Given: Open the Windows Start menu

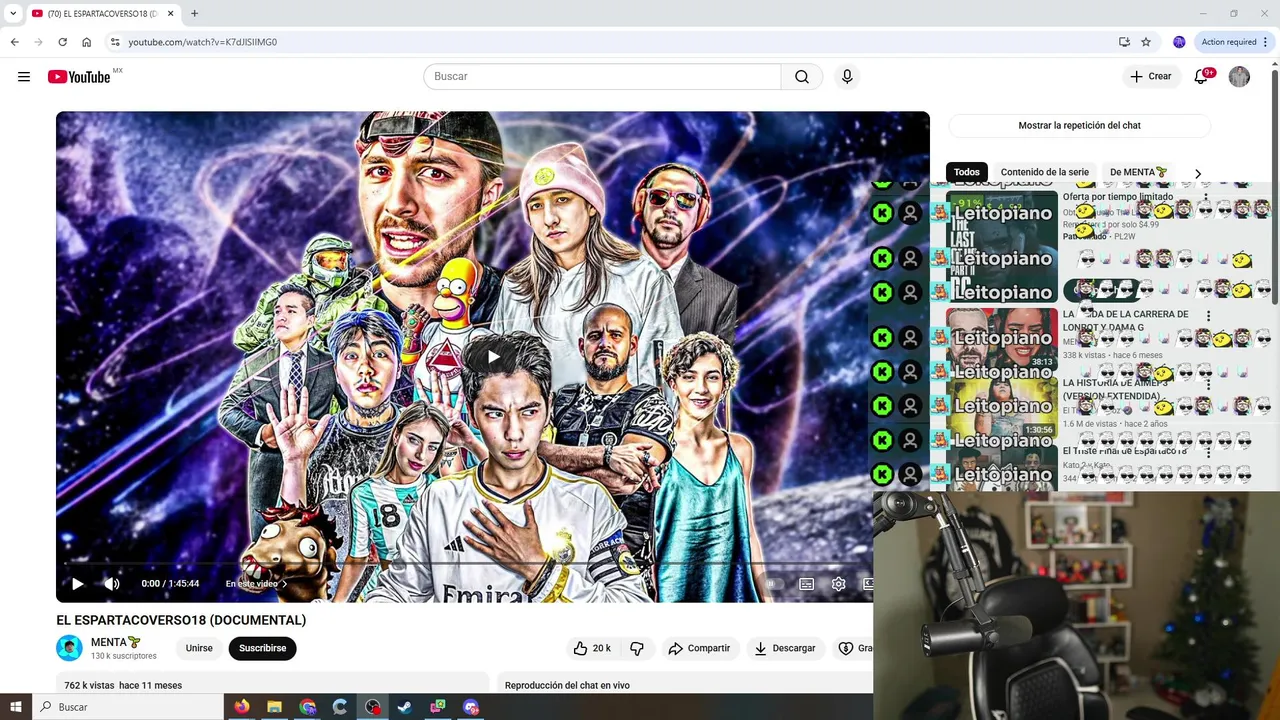Looking at the screenshot, I should point(16,707).
